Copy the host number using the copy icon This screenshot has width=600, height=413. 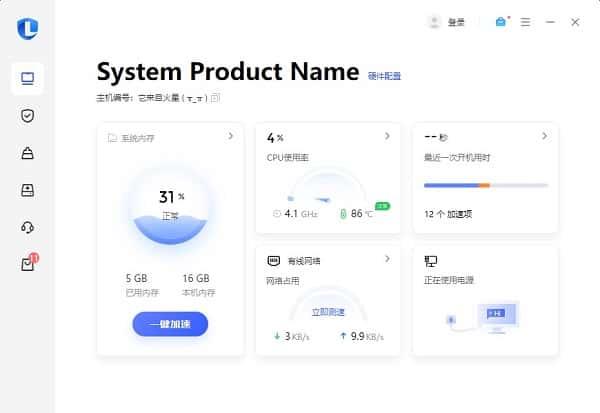[215, 97]
